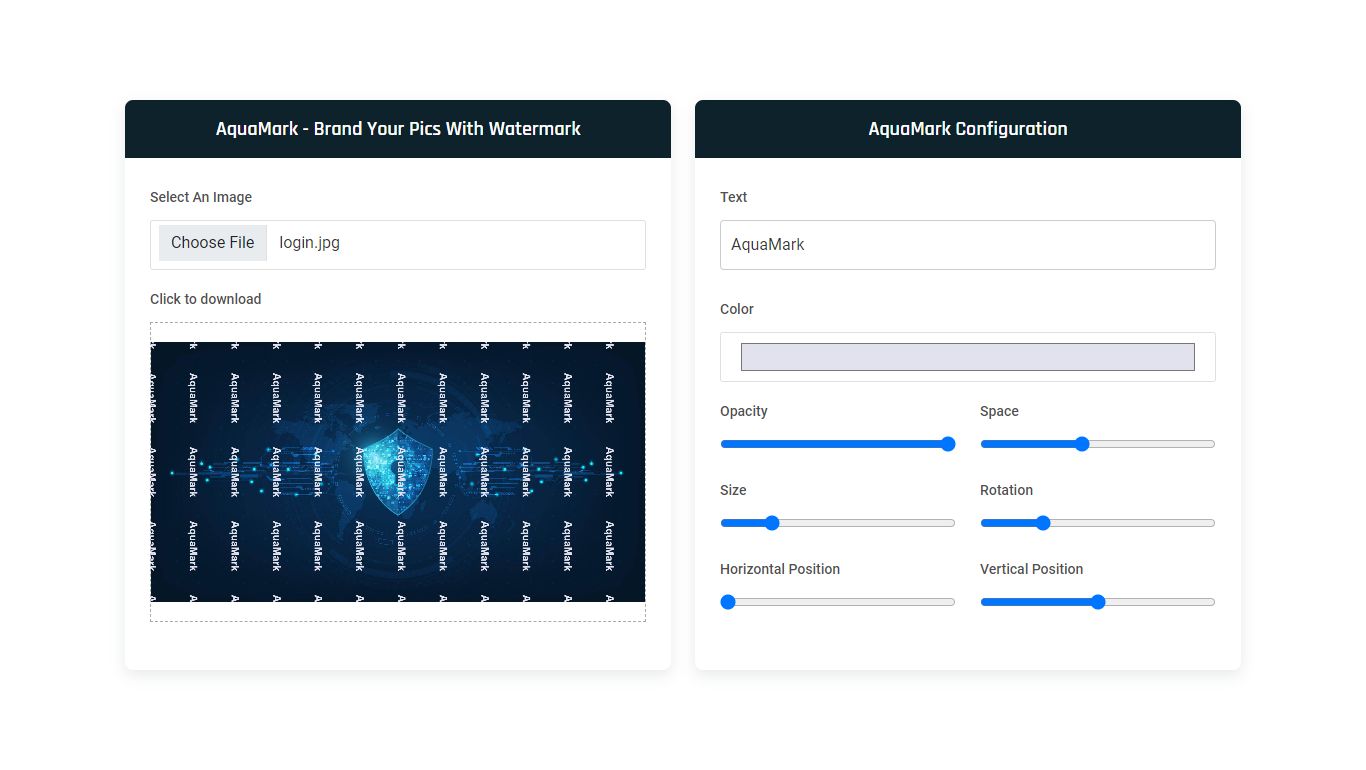The width and height of the screenshot is (1366, 770).
Task: Click the "Opacity" label
Action: pyautogui.click(x=744, y=411)
